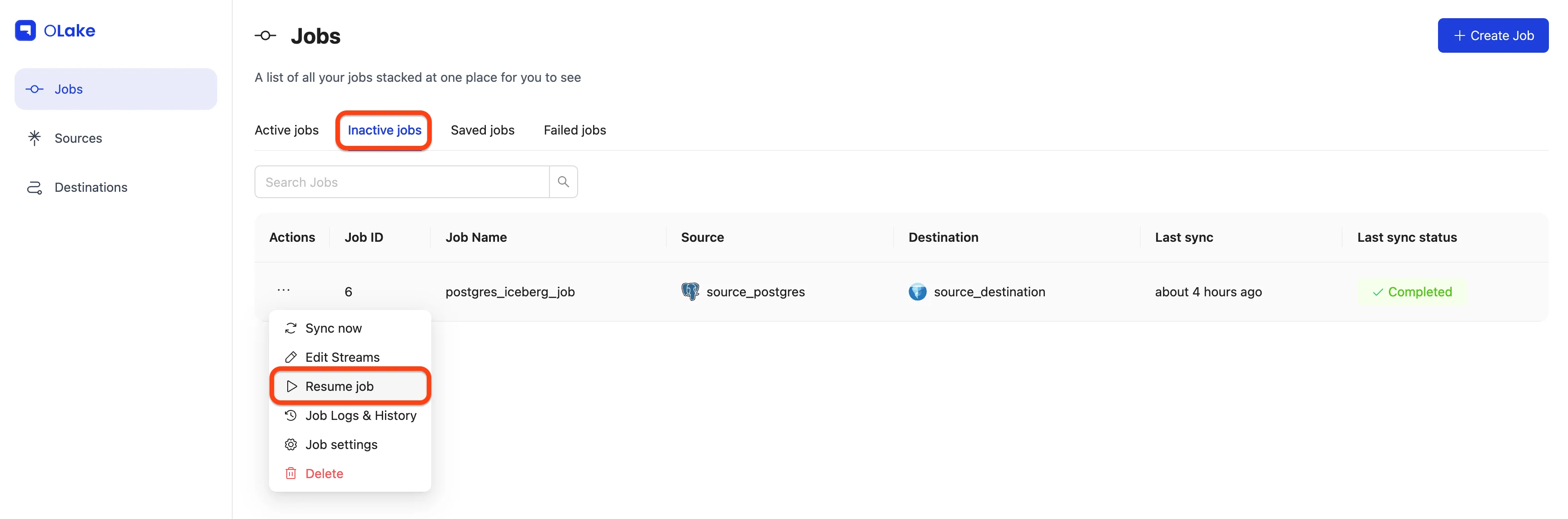Screen dimensions: 1568x519
Task: Click the search magnifier icon
Action: click(563, 182)
